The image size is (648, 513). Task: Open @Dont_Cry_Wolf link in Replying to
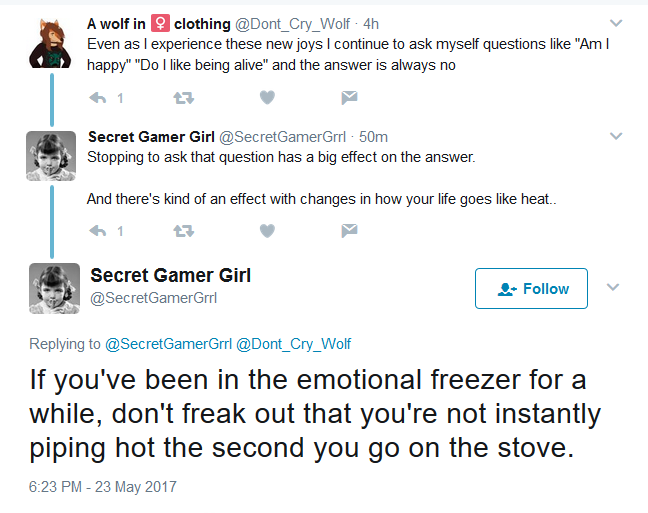(x=293, y=344)
